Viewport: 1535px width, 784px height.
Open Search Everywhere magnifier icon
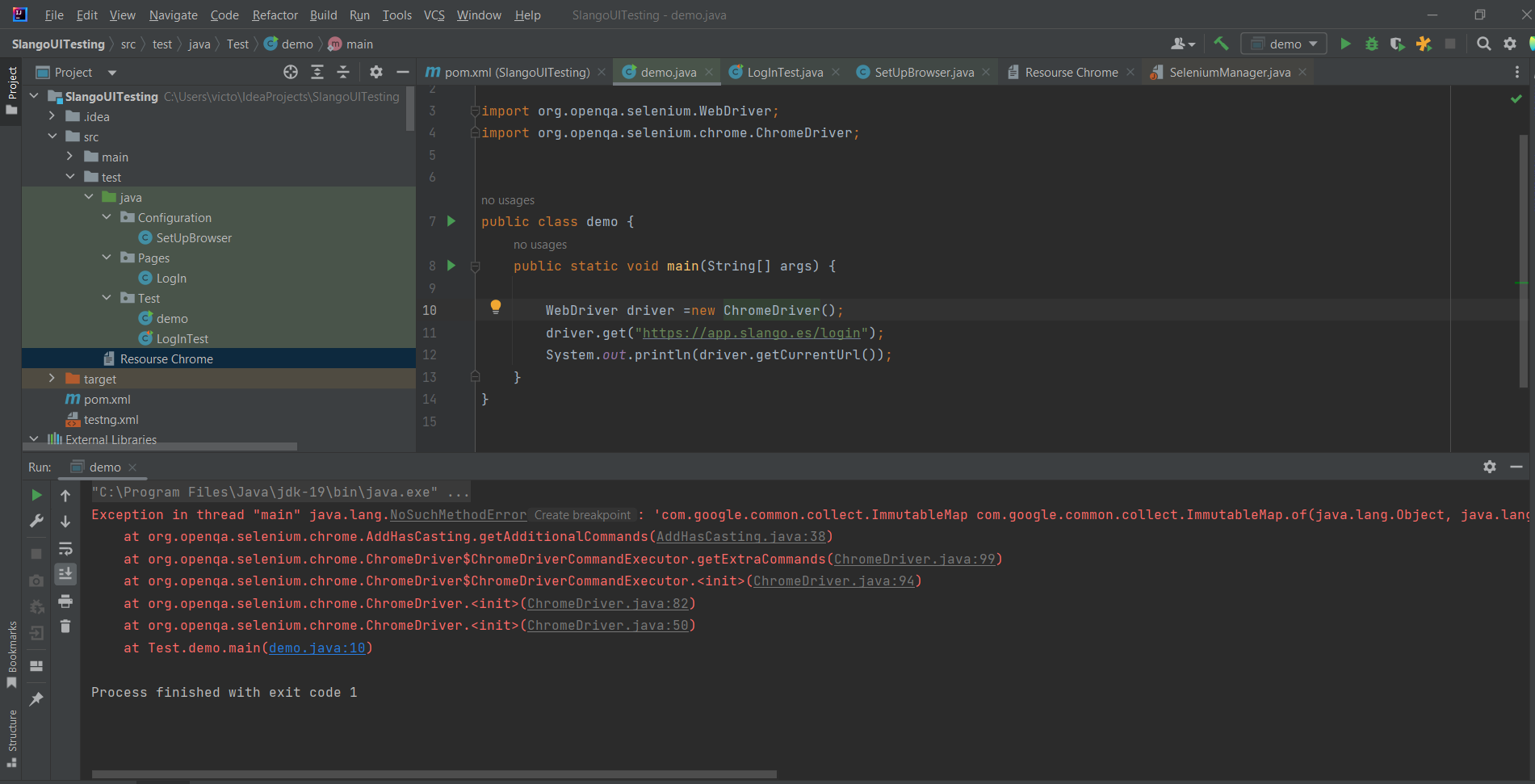[1483, 44]
